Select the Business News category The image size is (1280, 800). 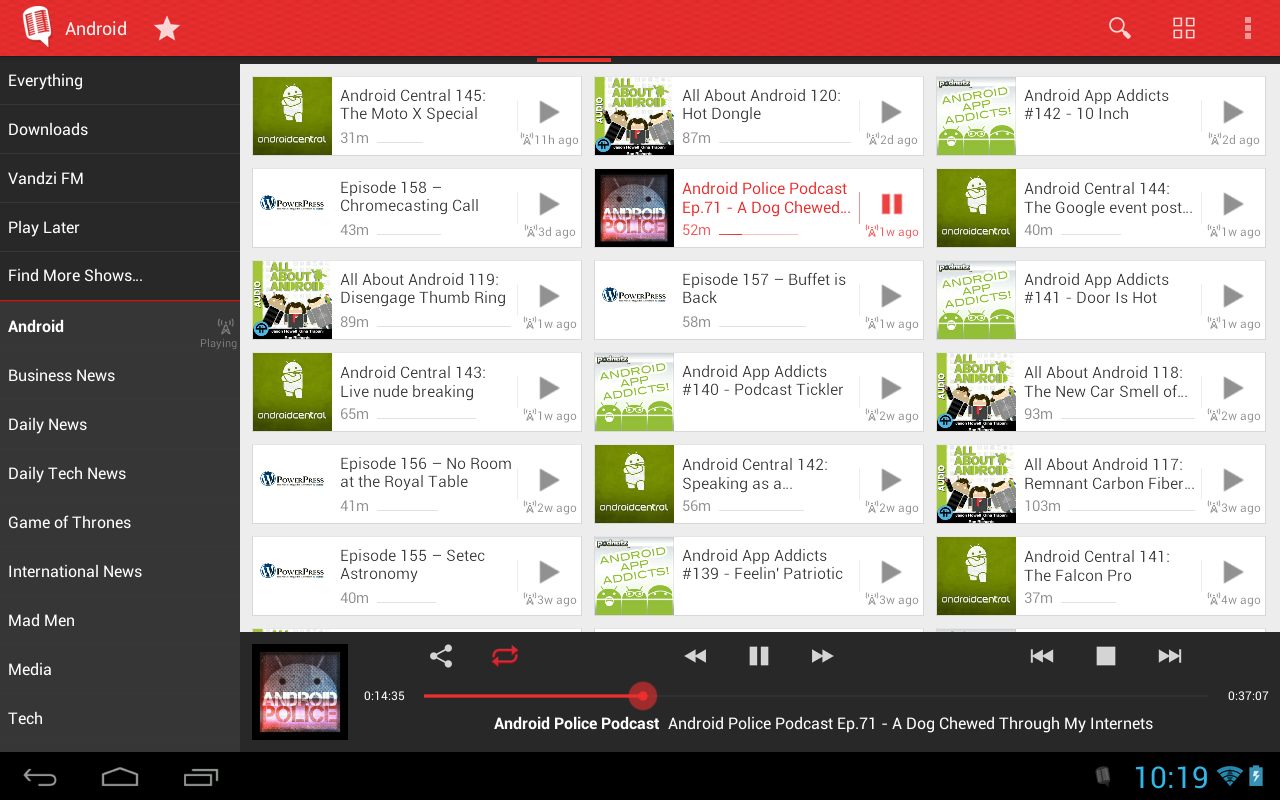120,376
